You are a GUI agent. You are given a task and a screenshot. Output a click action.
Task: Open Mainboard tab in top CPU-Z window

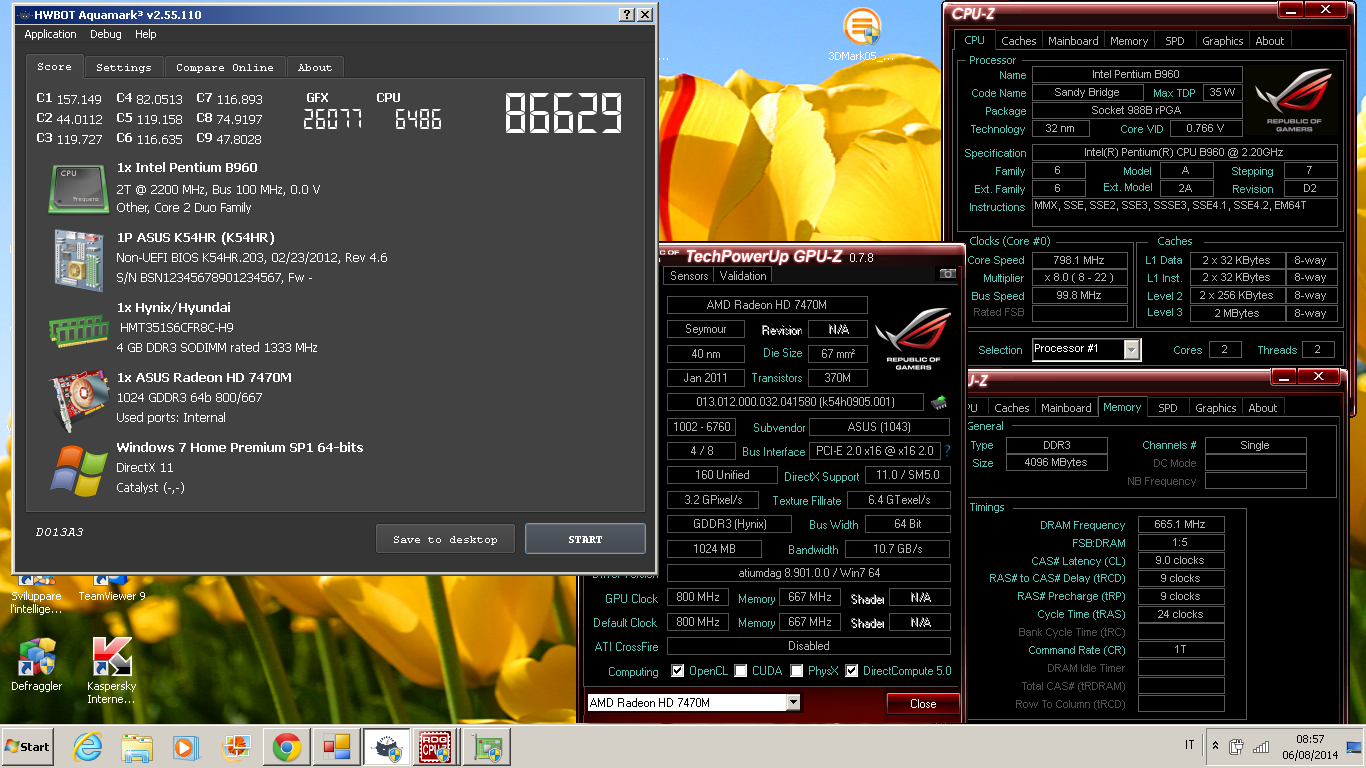pos(1073,41)
